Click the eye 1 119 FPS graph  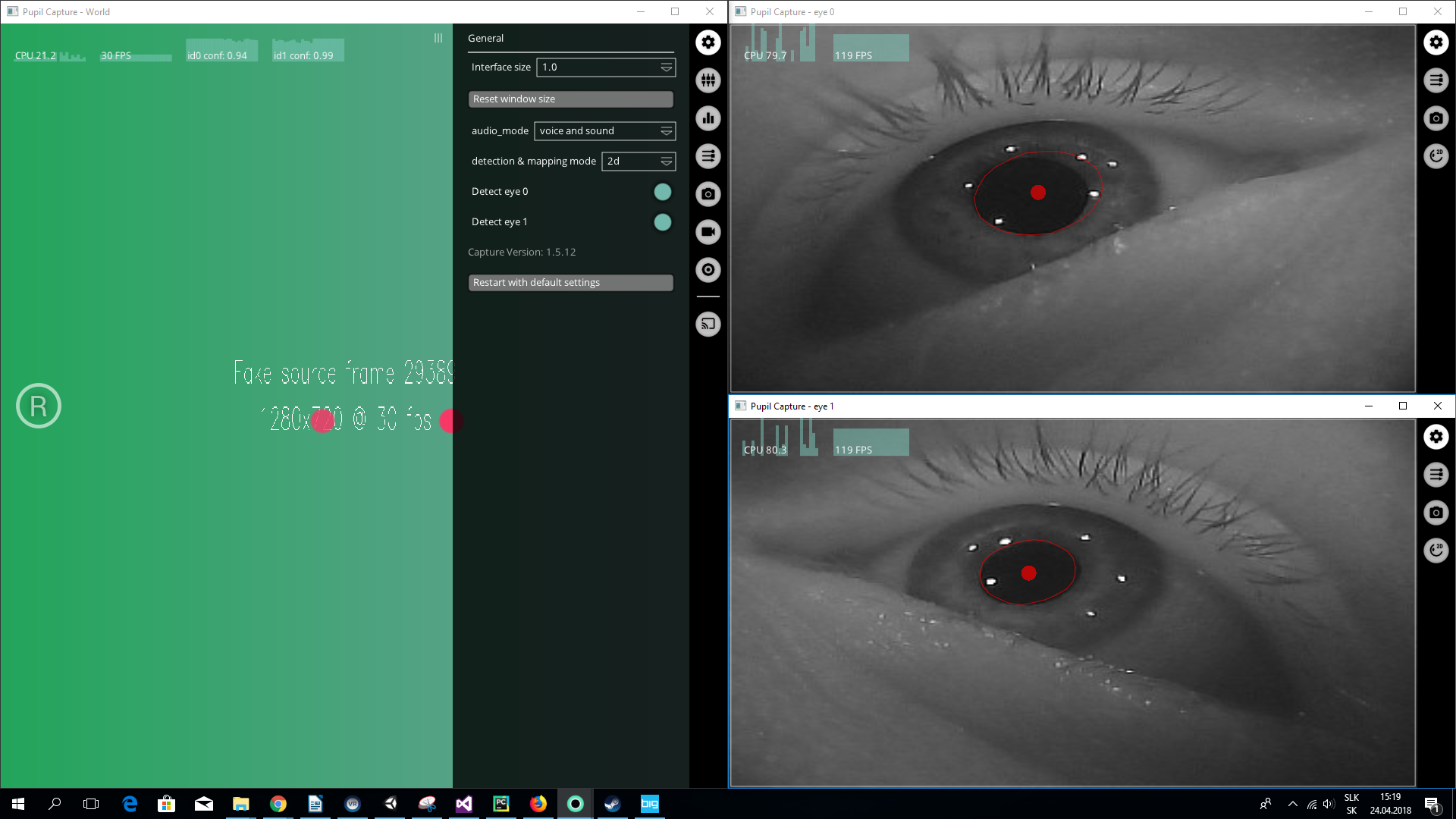(871, 442)
